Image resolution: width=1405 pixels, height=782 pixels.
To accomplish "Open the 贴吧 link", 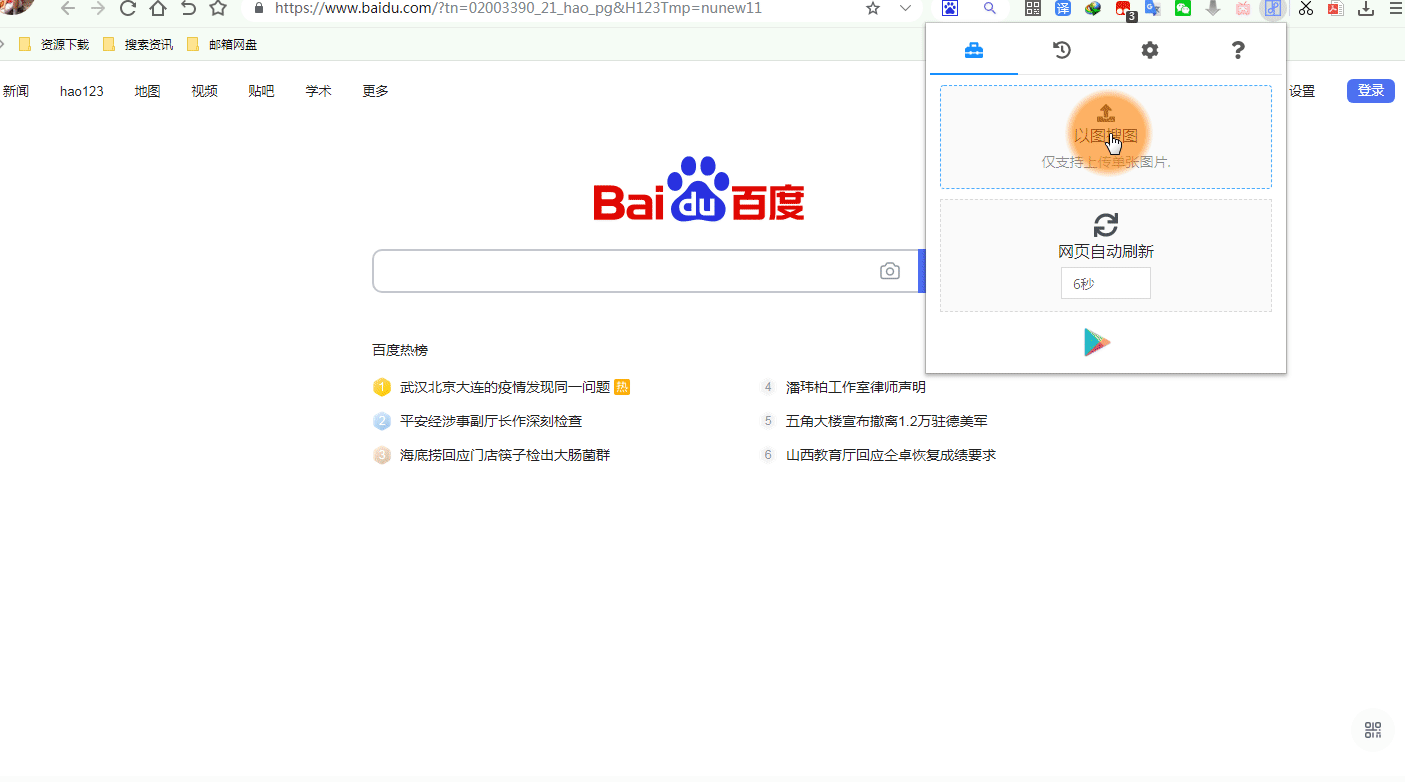I will (x=262, y=91).
